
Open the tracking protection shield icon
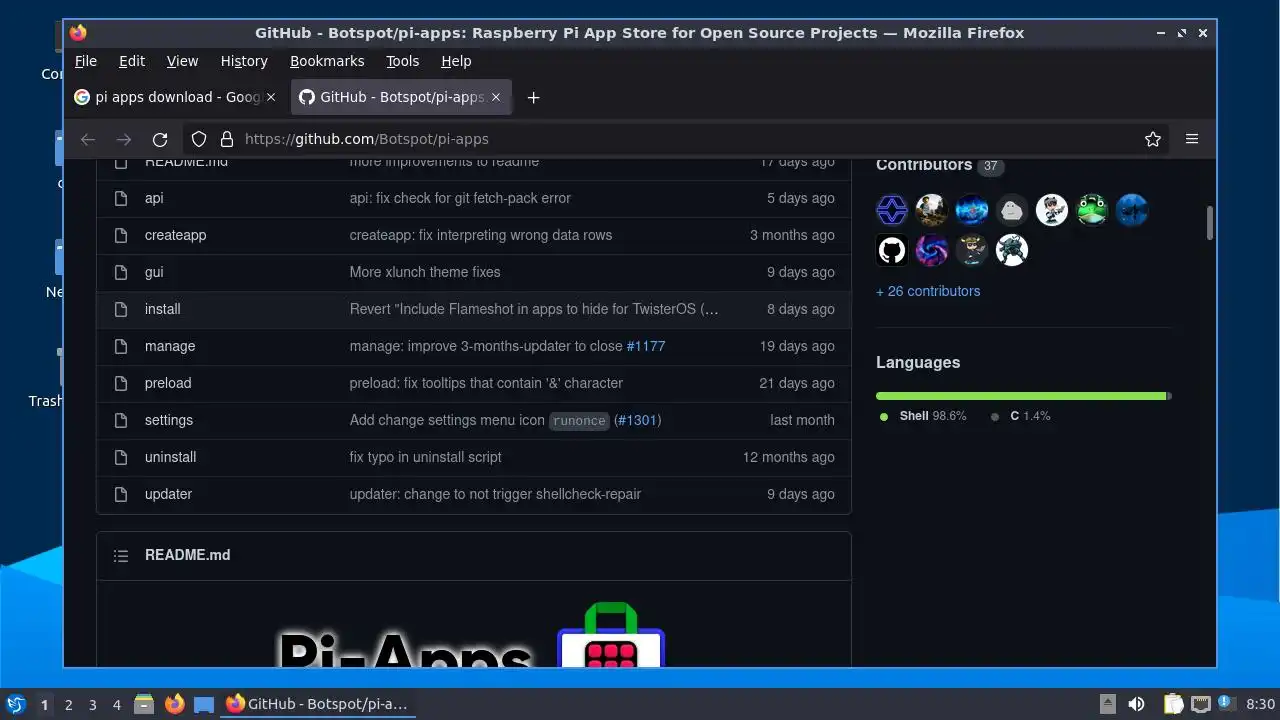(x=199, y=139)
